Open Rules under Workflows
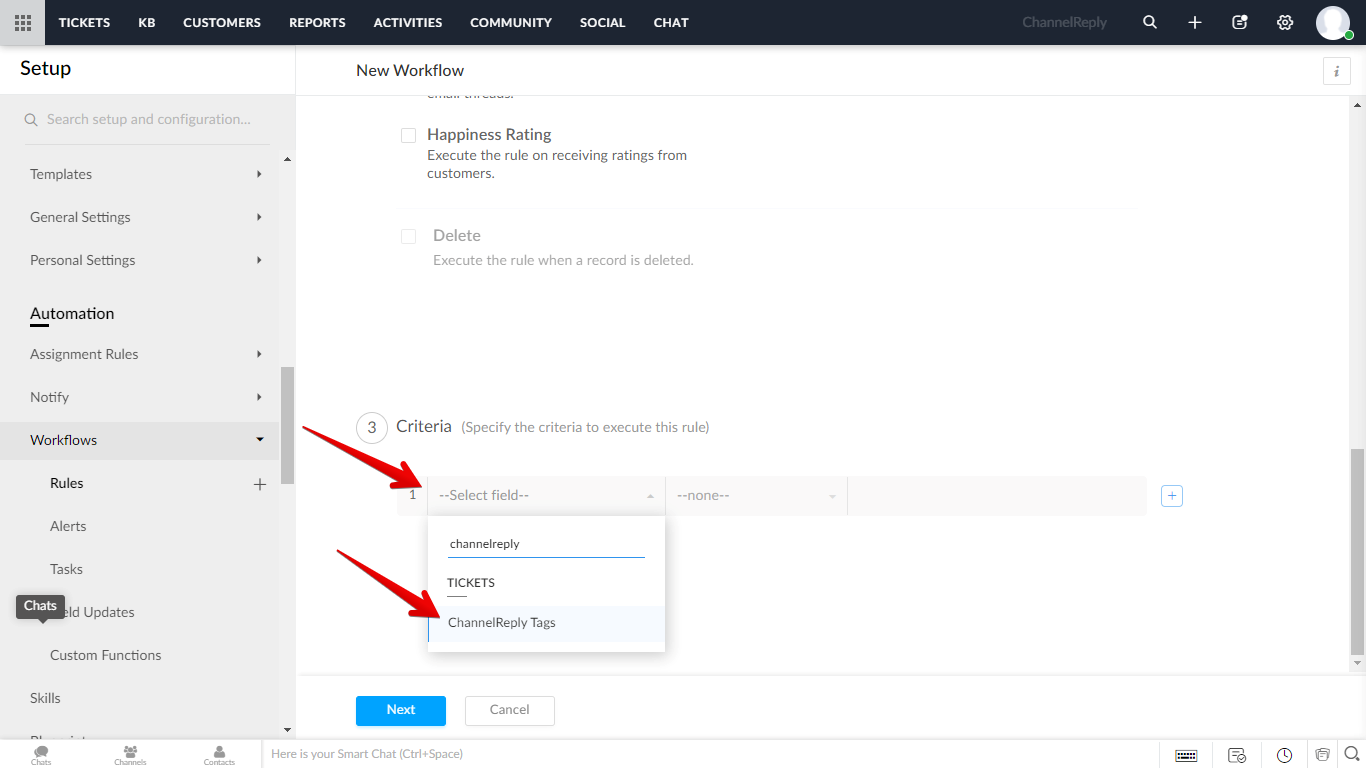 [x=67, y=483]
